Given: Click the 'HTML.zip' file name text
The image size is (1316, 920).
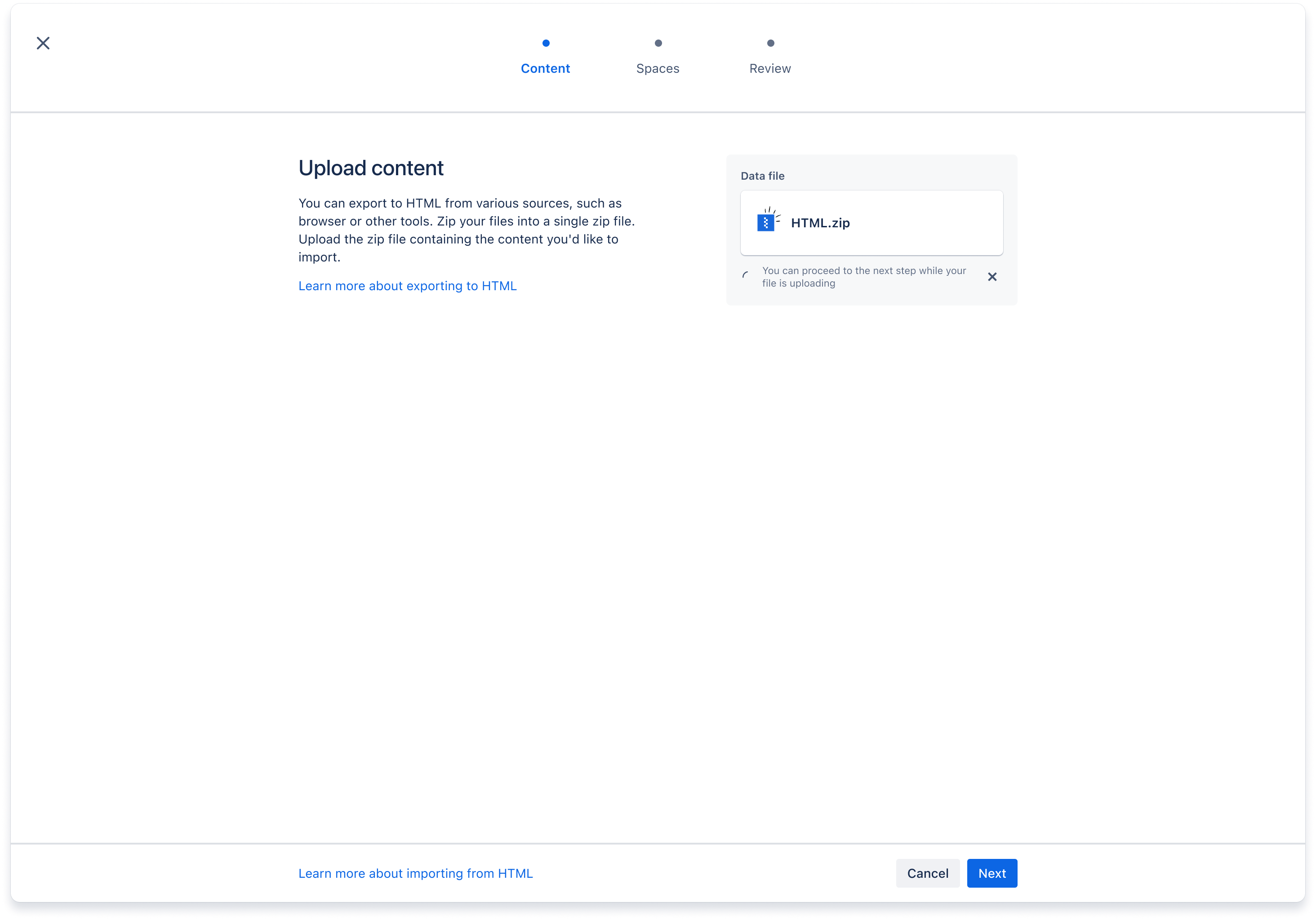Looking at the screenshot, I should pyautogui.click(x=820, y=223).
